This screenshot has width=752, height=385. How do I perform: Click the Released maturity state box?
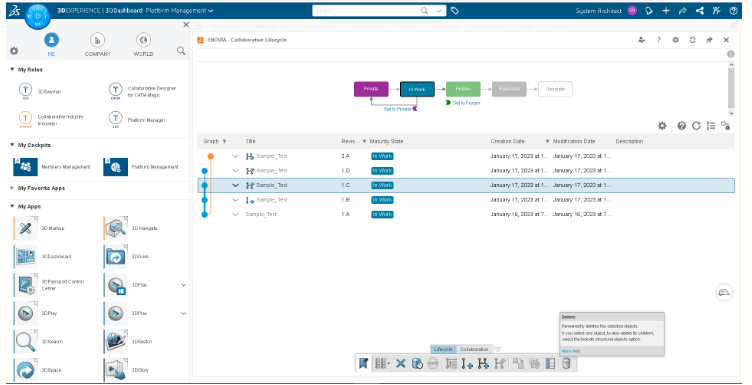click(x=509, y=89)
